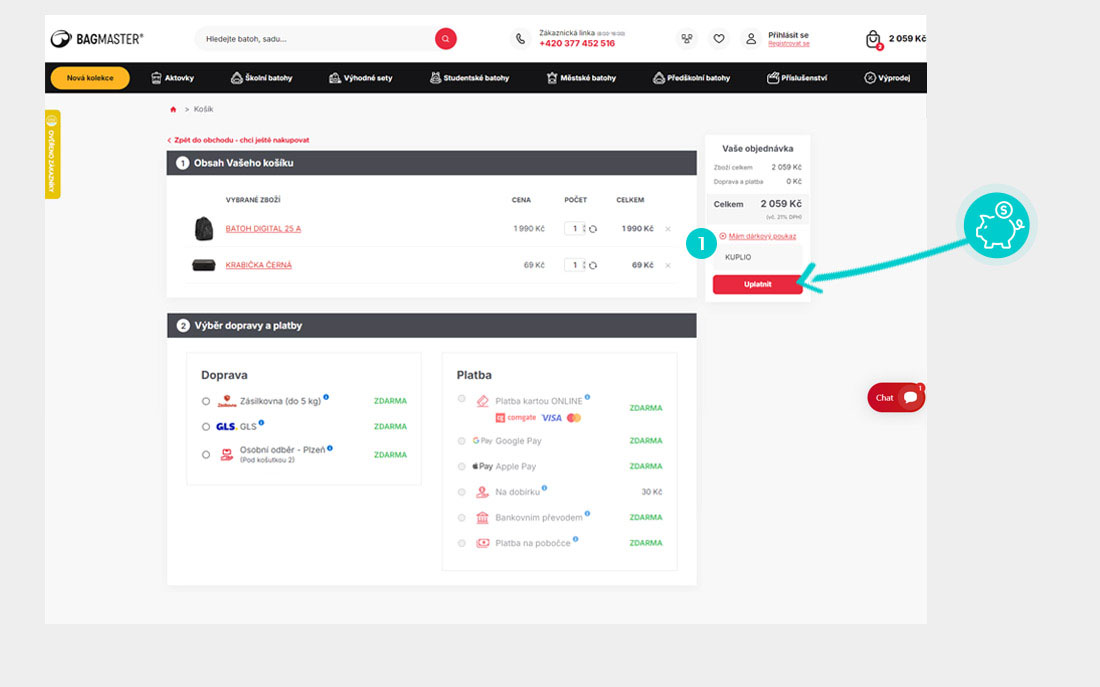Remove BATOH DIGITAL 25 A from cart

(x=668, y=229)
